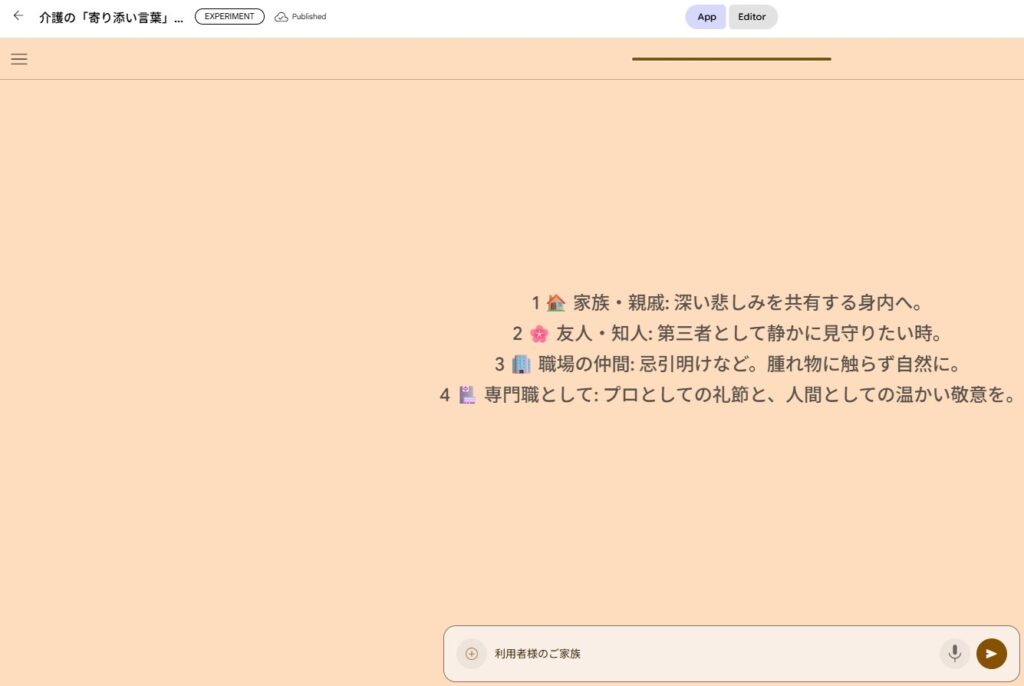Switch to the Editor tab
The height and width of the screenshot is (686, 1024).
click(752, 17)
